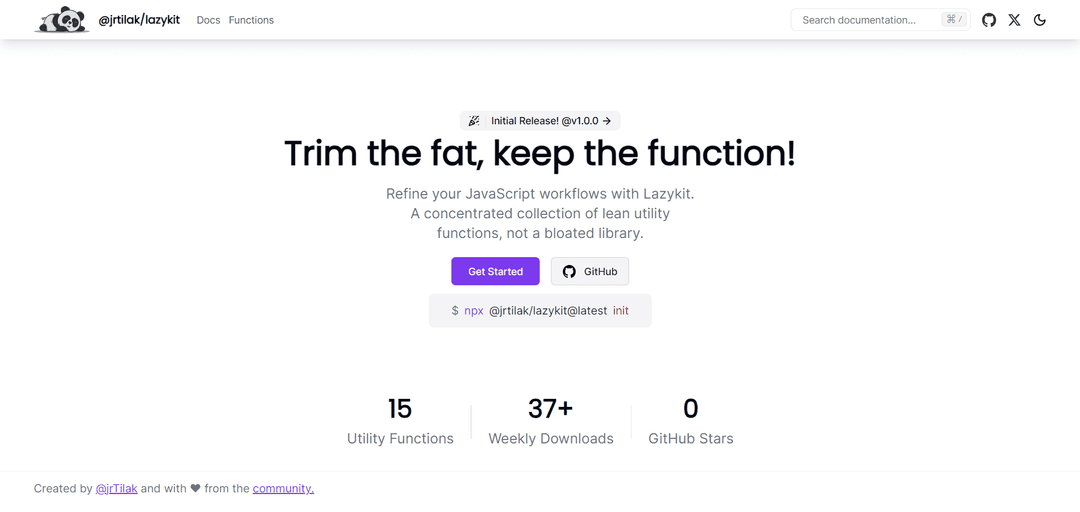Click the 37+ Weekly Downloads stat
Screen dimensions: 1080x512
pyautogui.click(x=550, y=420)
